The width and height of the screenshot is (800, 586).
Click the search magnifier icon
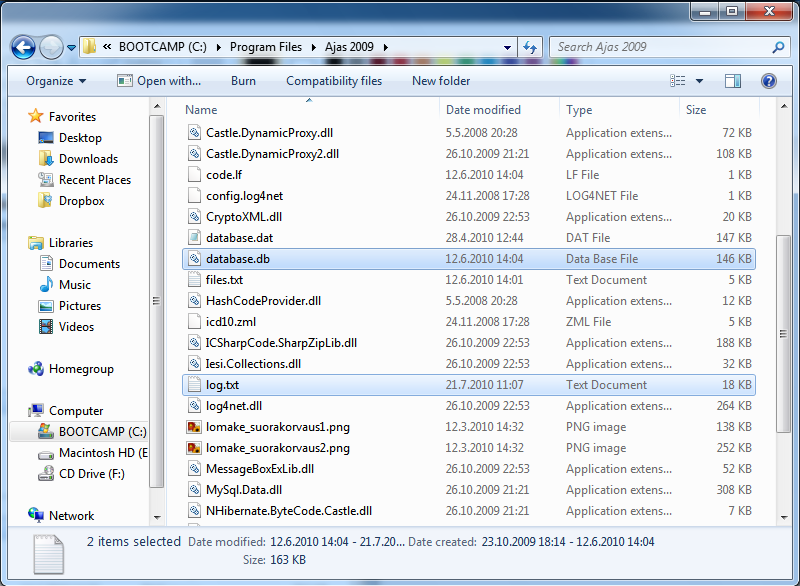(778, 47)
